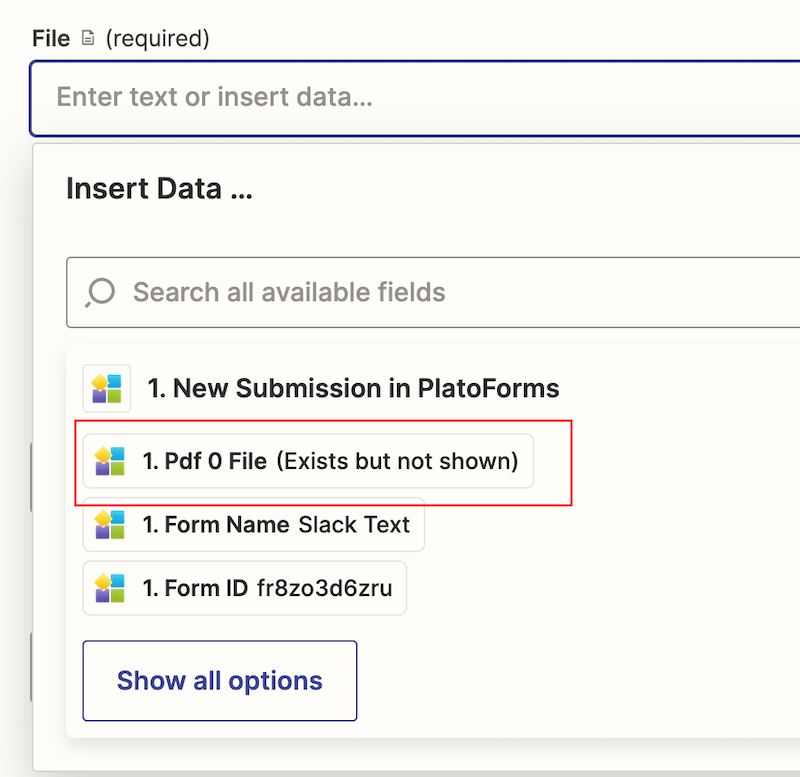Click PlatoForms icon beside New Submission heading

pyautogui.click(x=107, y=388)
